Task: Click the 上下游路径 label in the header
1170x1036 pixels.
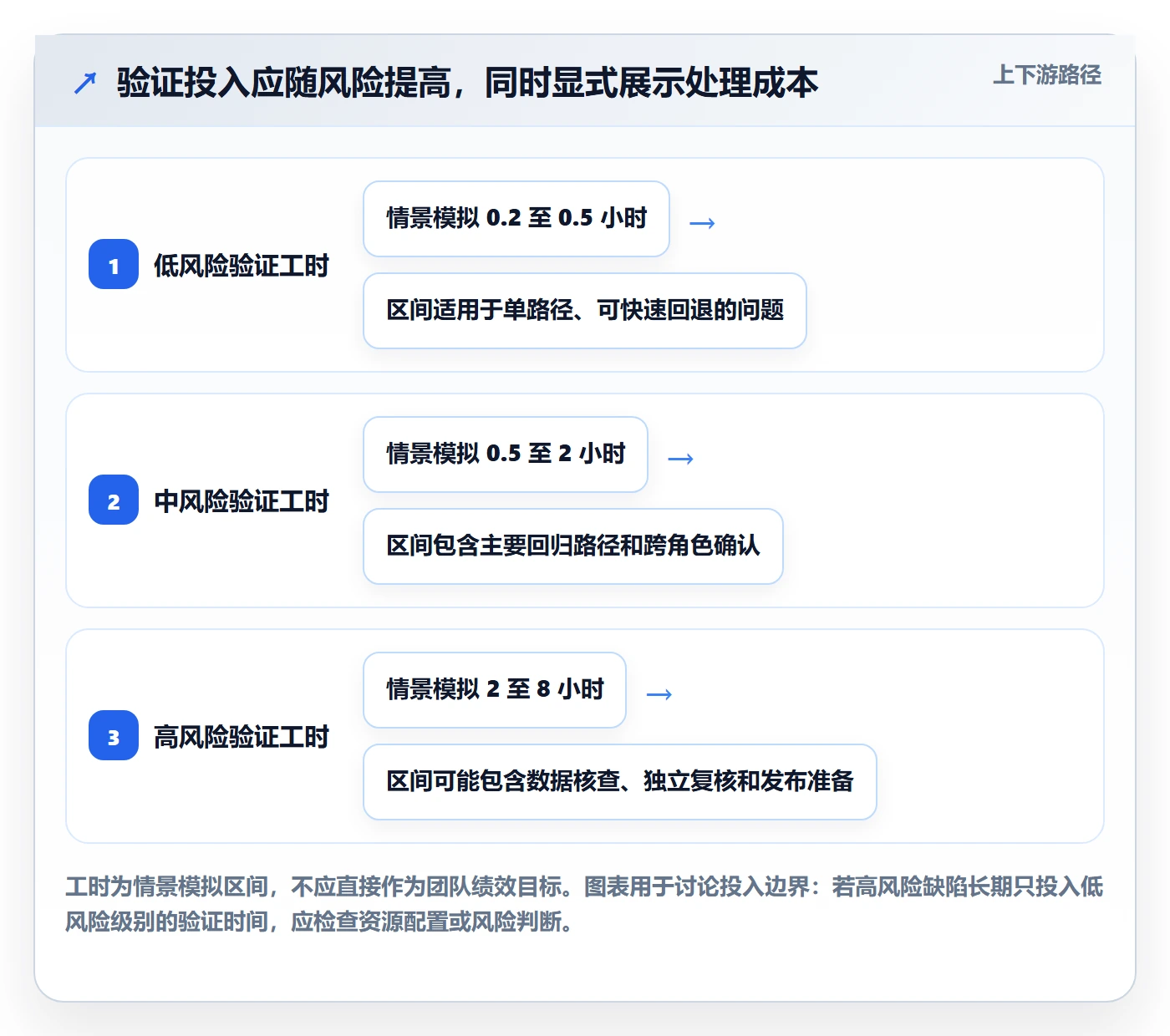Action: coord(1046,75)
